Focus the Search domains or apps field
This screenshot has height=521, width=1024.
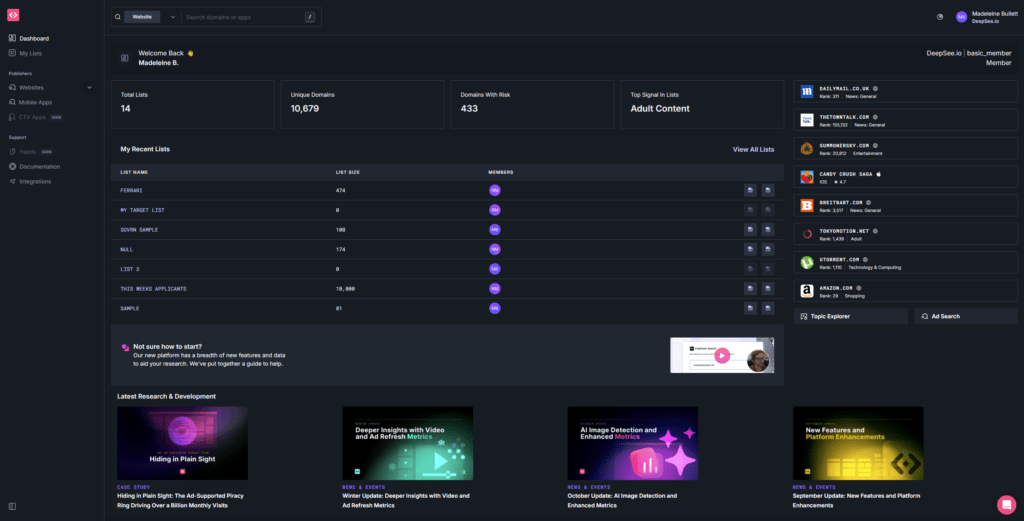(x=244, y=17)
